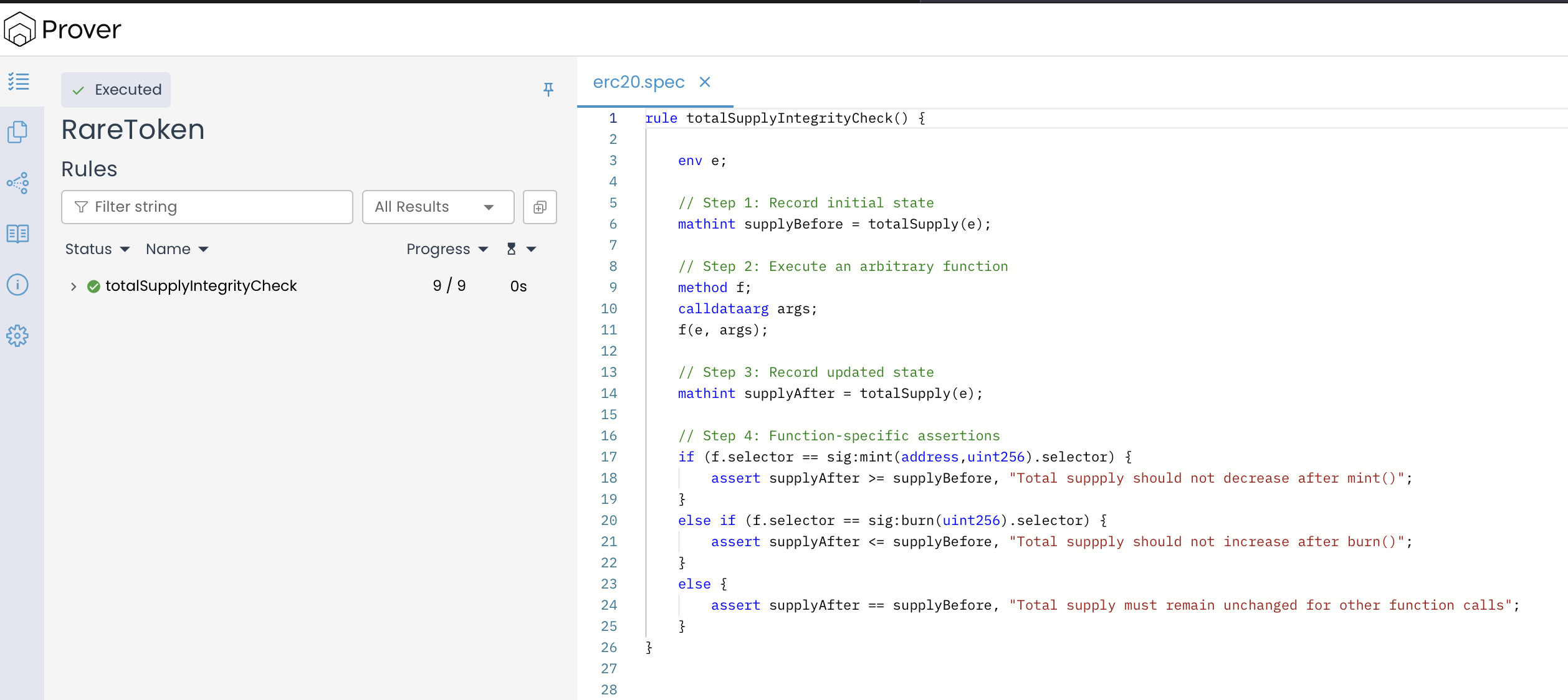Open the documentation book sidebar icon
1568x700 pixels.
(17, 234)
